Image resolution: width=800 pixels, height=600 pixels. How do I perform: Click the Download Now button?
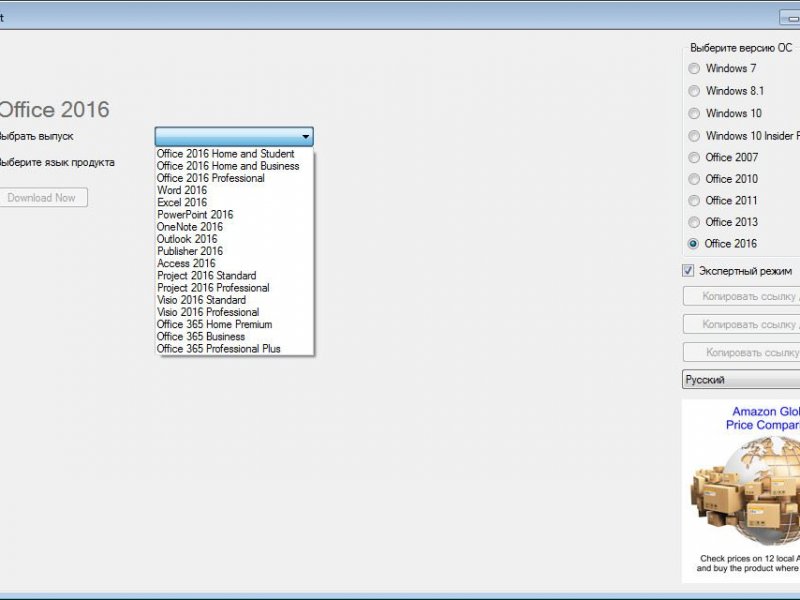point(43,198)
